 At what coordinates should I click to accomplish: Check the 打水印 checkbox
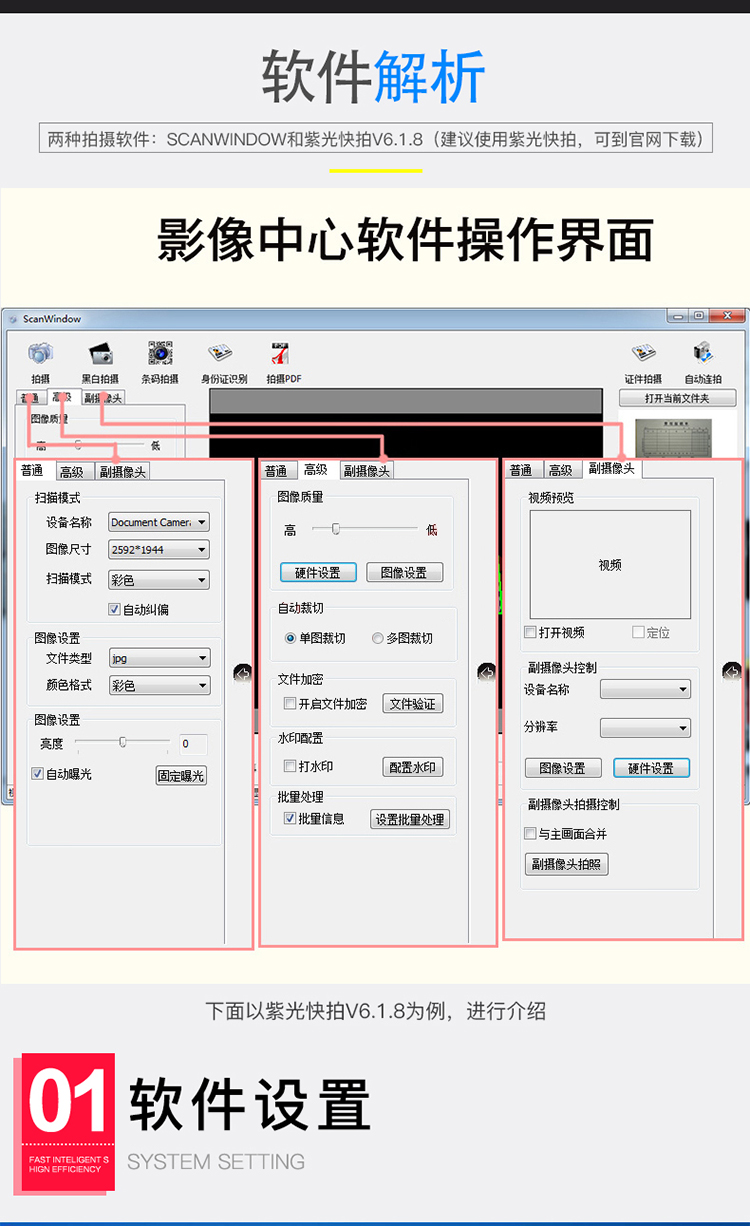290,767
